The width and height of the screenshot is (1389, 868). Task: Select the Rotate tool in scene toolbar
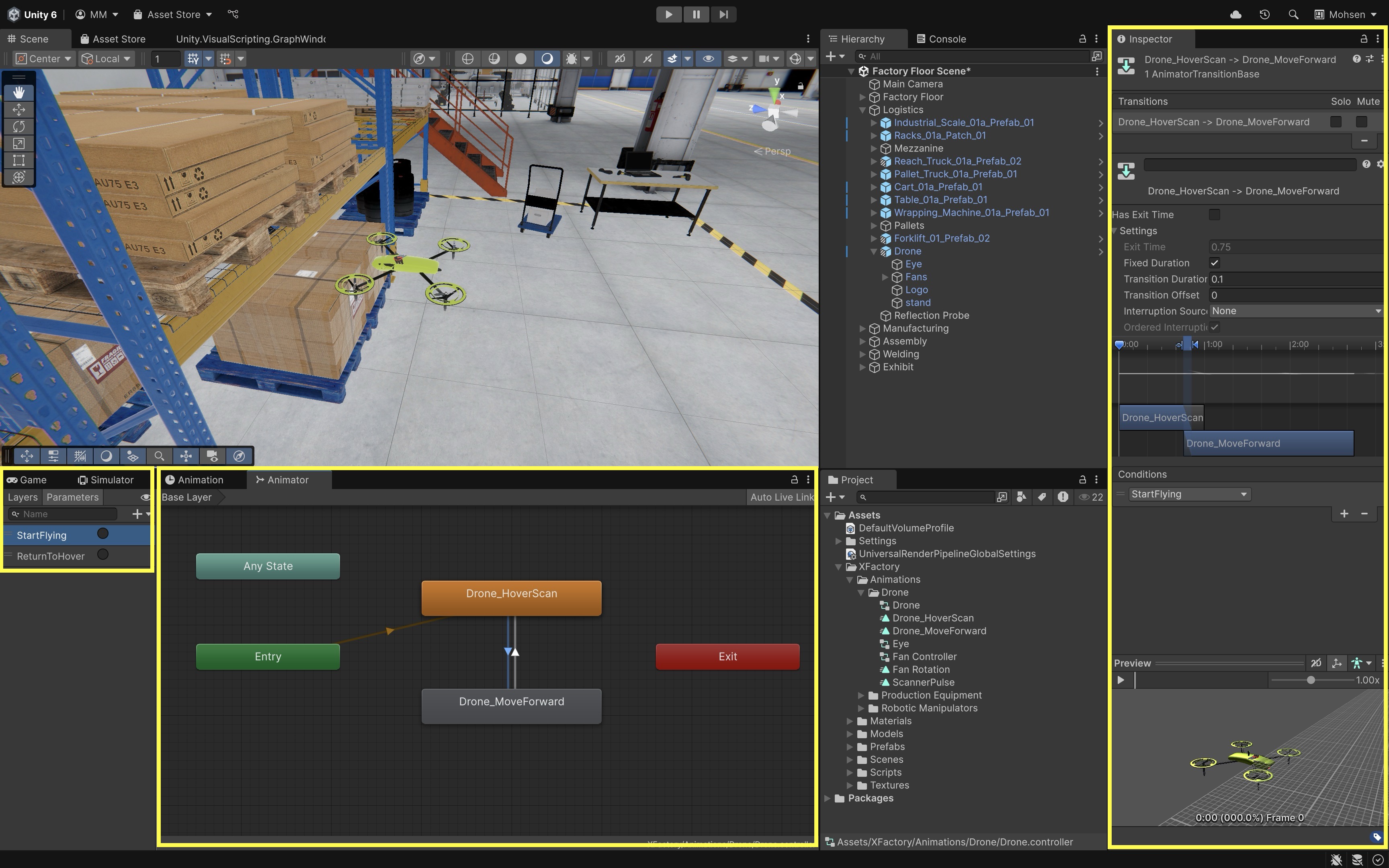pos(18,126)
